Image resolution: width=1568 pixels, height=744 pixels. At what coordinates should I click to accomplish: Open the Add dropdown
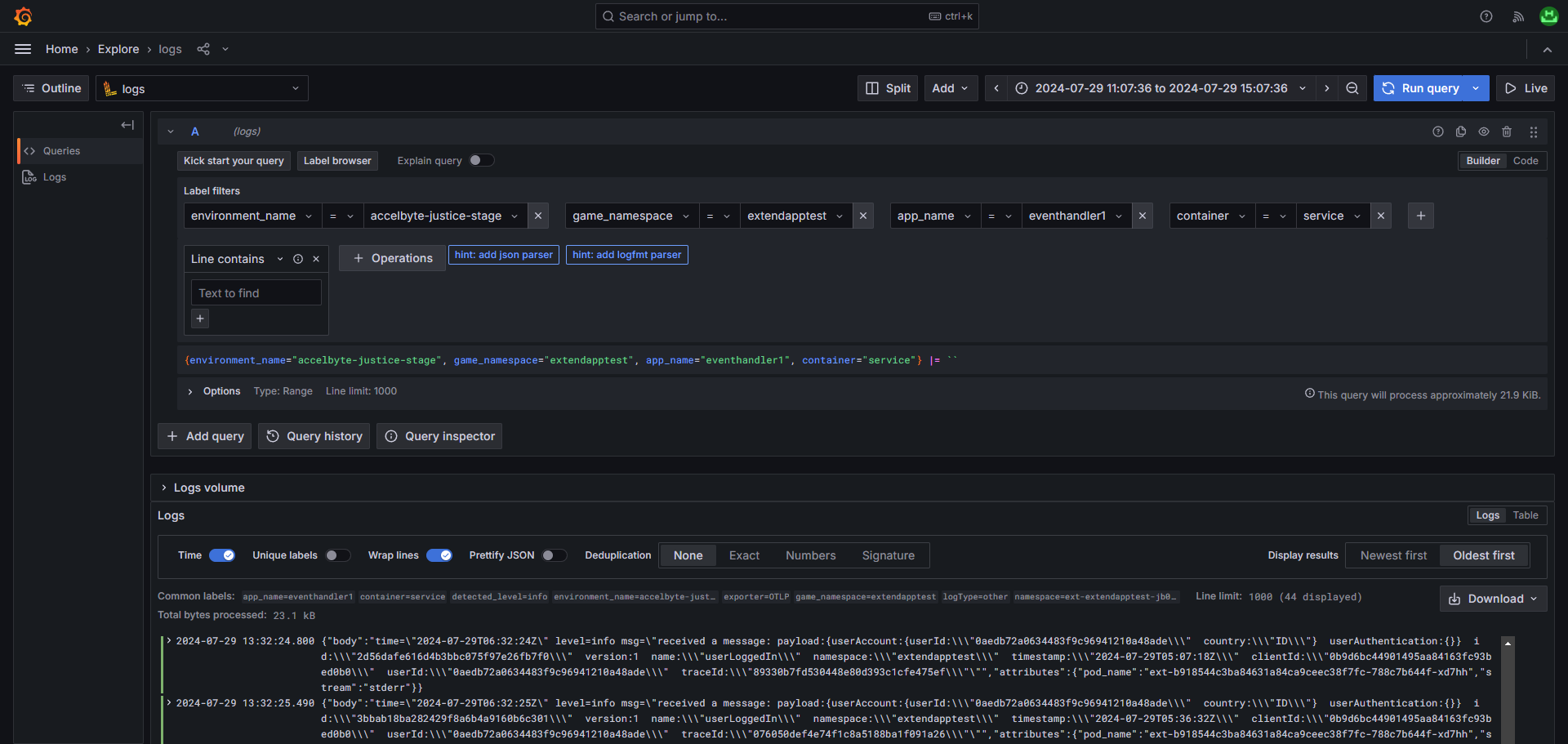[951, 88]
